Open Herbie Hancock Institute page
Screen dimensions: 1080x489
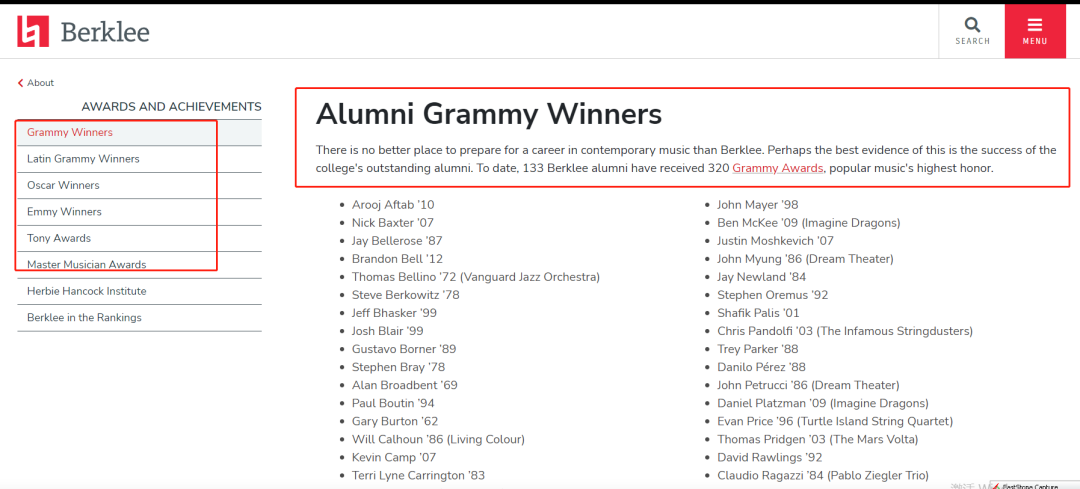pos(87,292)
